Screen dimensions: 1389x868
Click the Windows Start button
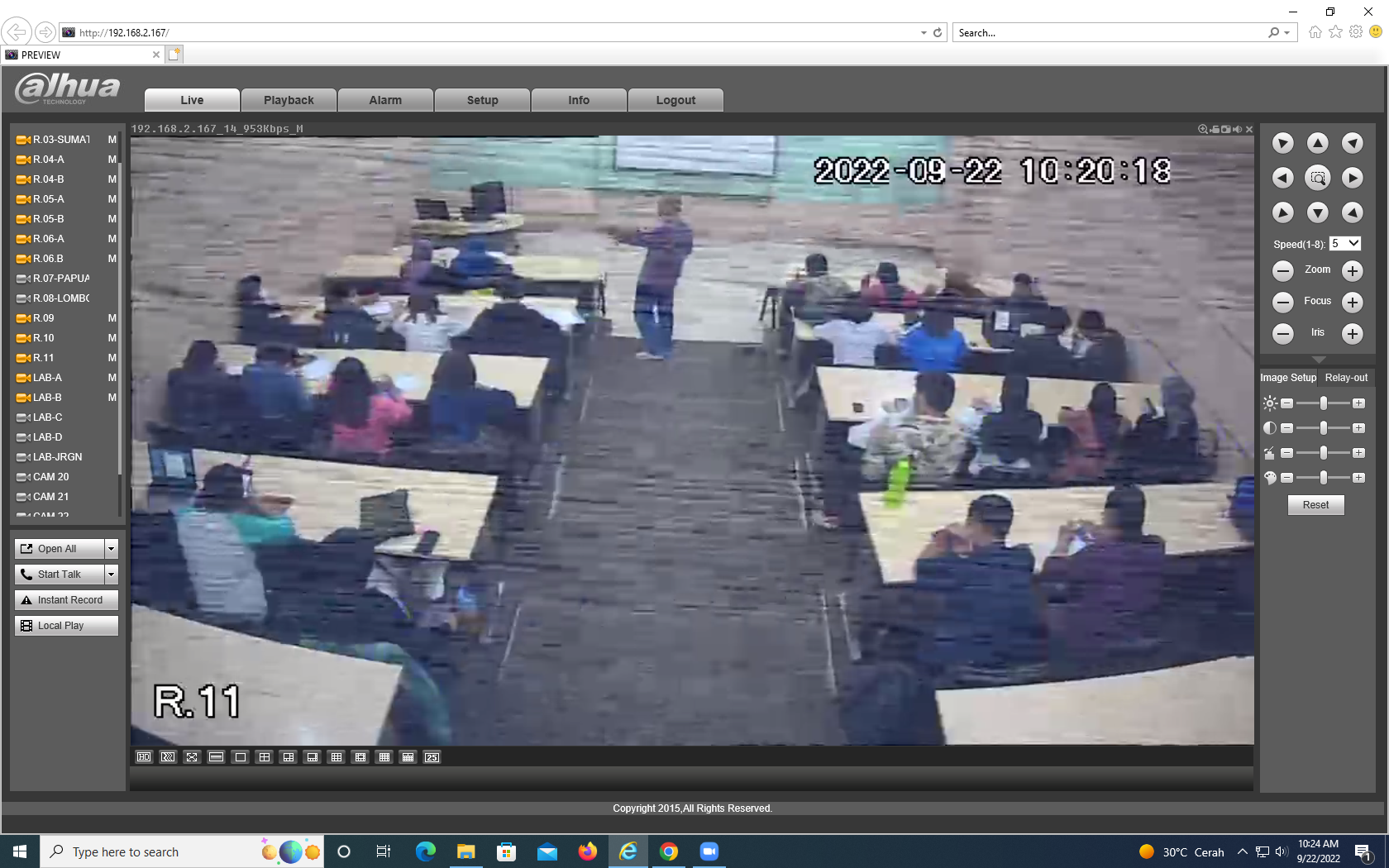pyautogui.click(x=20, y=851)
